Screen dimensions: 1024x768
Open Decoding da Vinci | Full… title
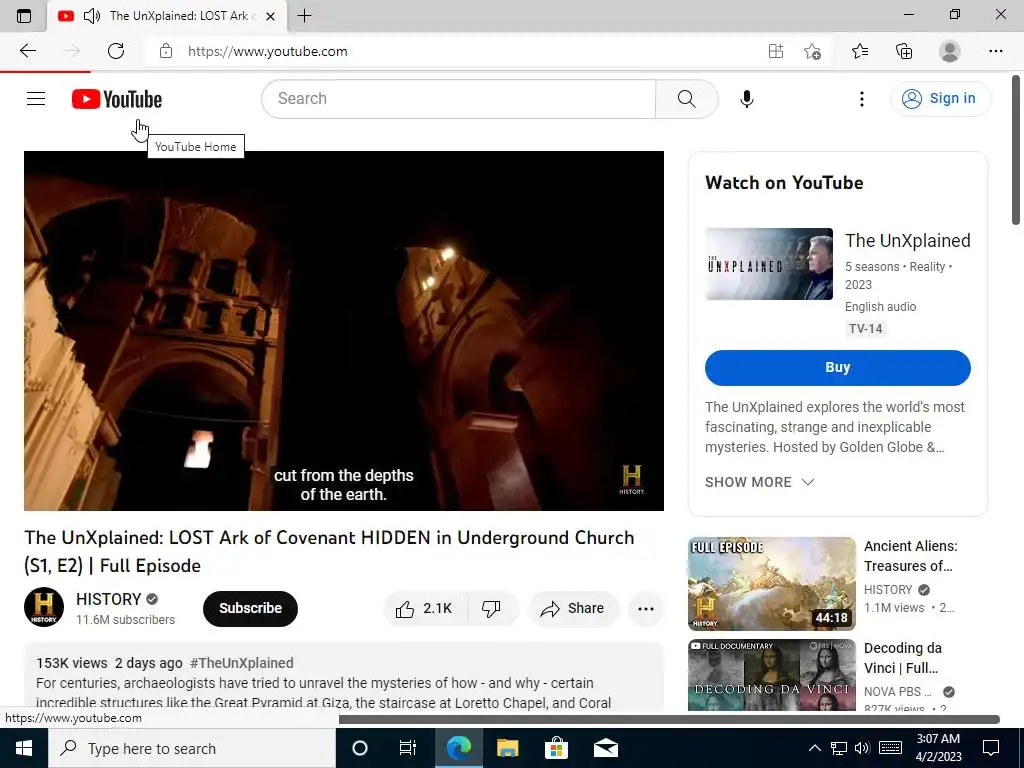pyautogui.click(x=903, y=658)
